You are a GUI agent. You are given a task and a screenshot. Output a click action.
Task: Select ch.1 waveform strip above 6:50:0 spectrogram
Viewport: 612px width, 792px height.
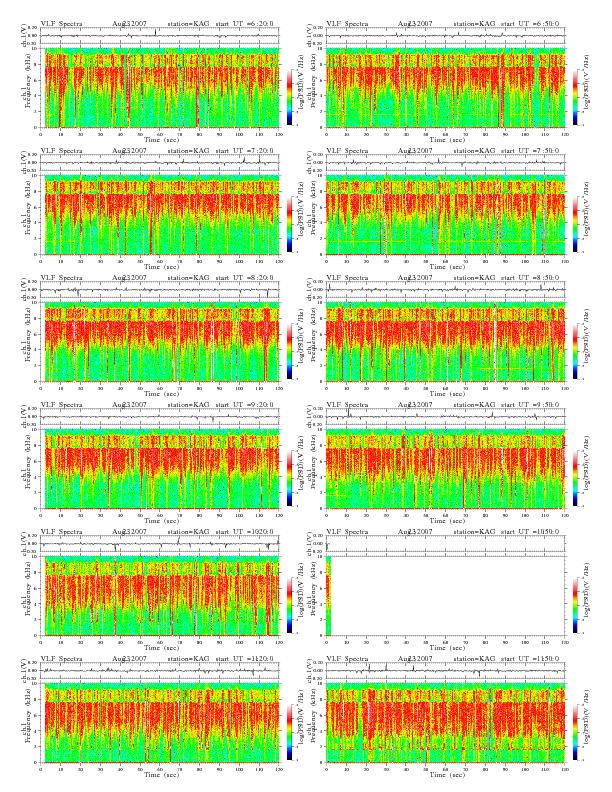[x=445, y=35]
